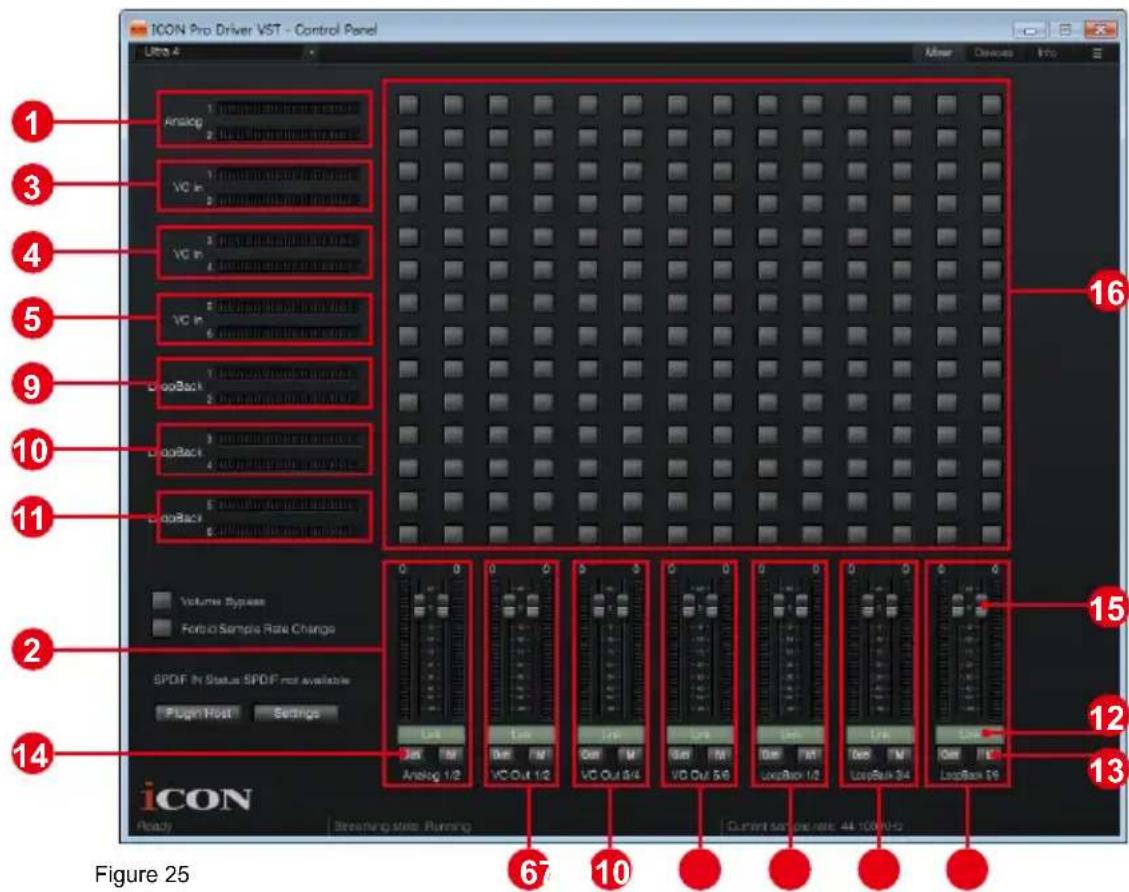The height and width of the screenshot is (892, 1129).
Task: Toggle Link on the Analog 1/2 strip
Action: pyautogui.click(x=431, y=734)
